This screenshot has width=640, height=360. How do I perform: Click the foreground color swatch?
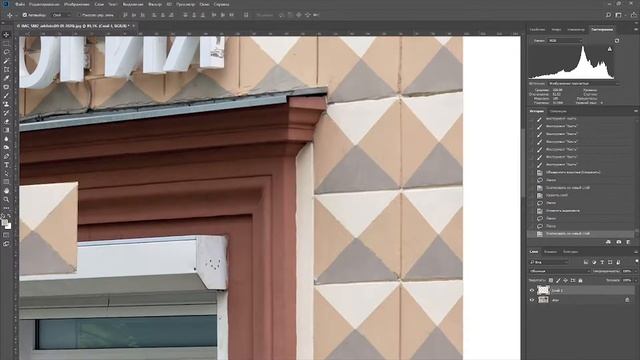(x=4, y=223)
